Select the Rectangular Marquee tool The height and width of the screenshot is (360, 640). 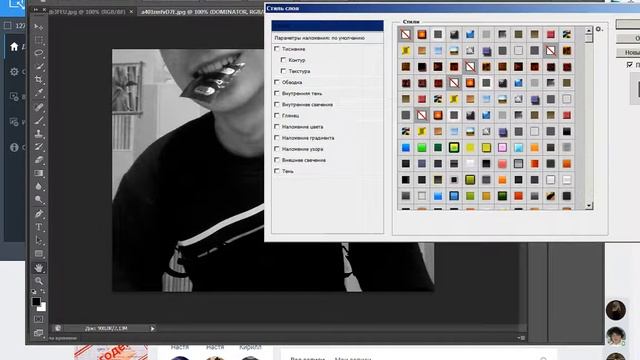[x=39, y=40]
